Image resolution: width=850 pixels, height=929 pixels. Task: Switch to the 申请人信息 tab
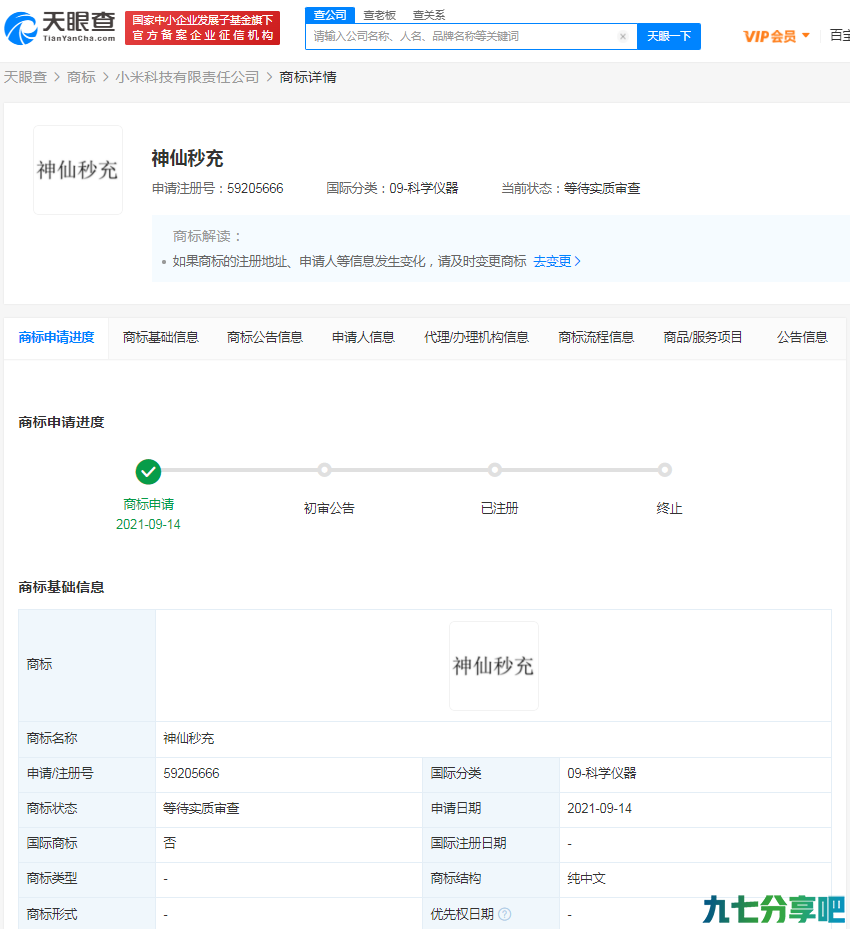click(x=363, y=338)
